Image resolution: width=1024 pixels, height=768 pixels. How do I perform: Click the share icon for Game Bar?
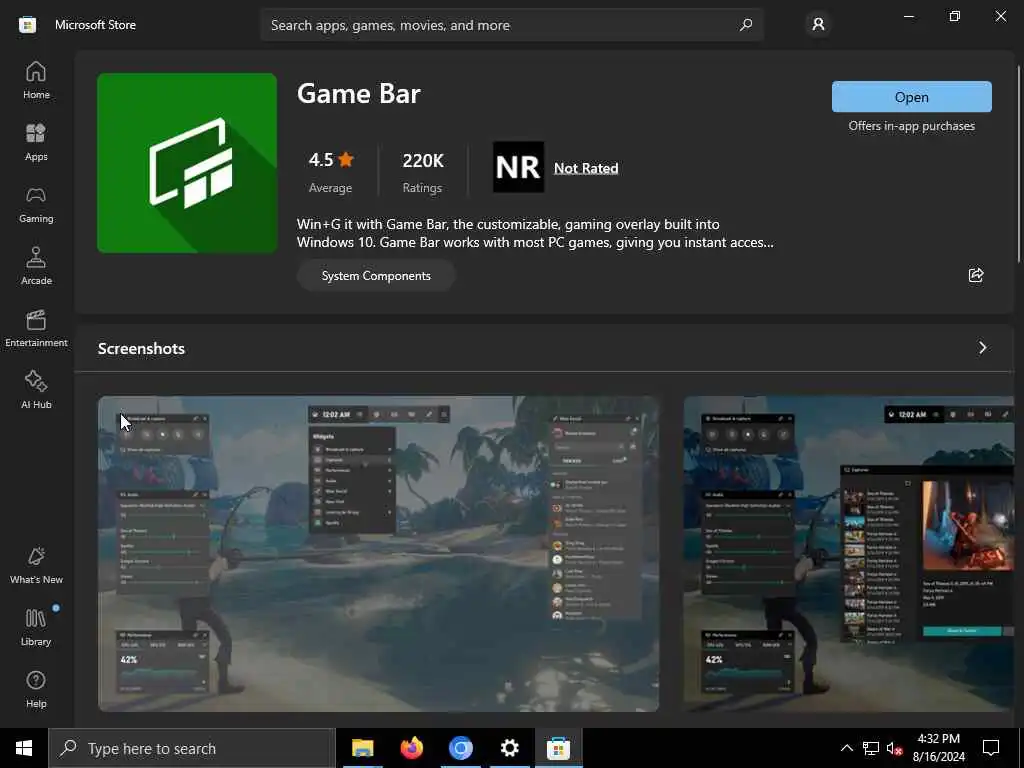pyautogui.click(x=976, y=275)
